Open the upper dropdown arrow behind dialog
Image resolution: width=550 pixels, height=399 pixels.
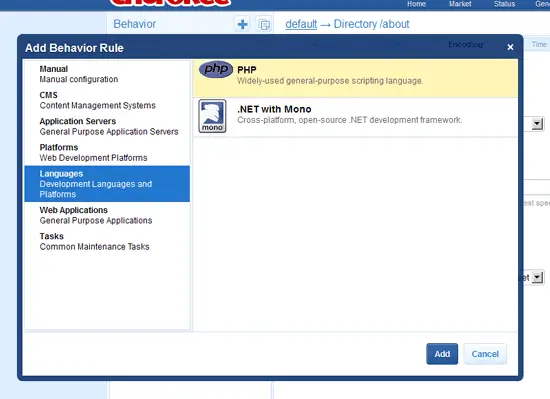537,124
